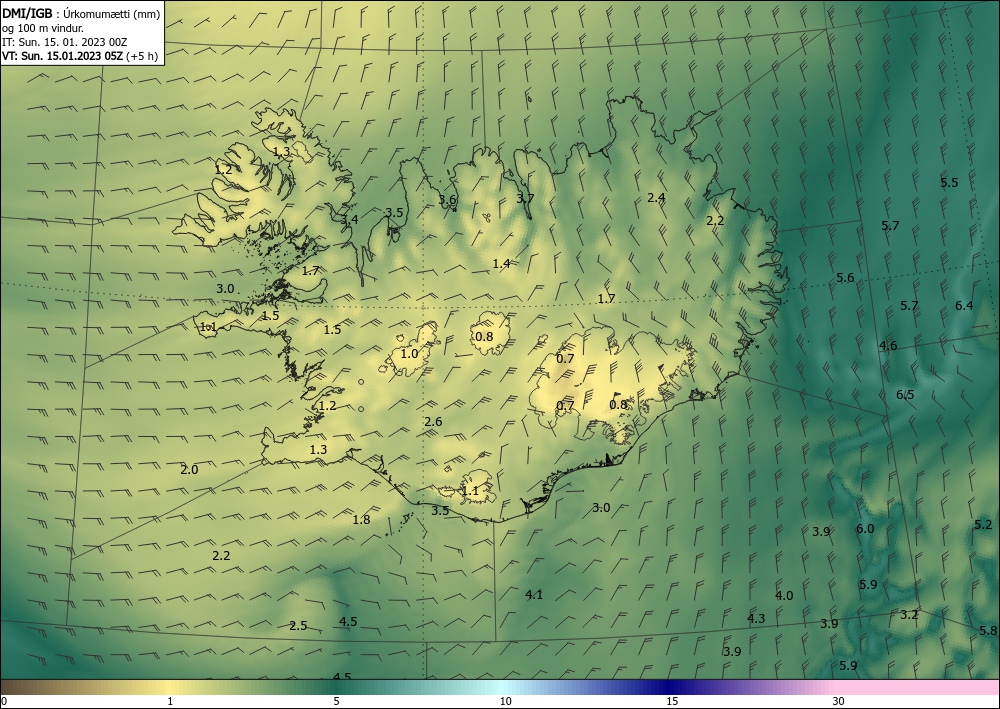Click the 5.5 value over the eastern sea
The height and width of the screenshot is (709, 1000).
point(949,182)
